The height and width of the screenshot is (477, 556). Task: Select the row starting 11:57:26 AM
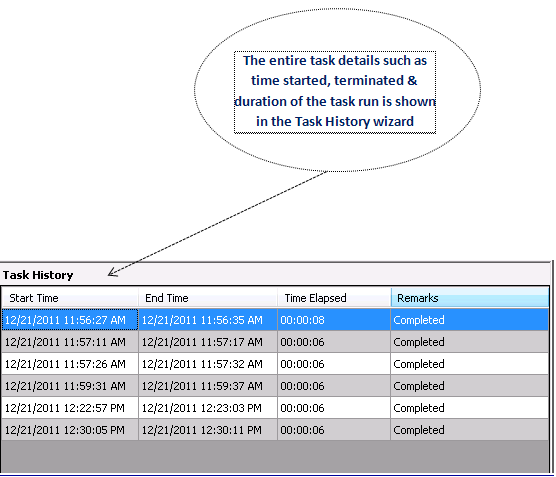pyautogui.click(x=275, y=364)
